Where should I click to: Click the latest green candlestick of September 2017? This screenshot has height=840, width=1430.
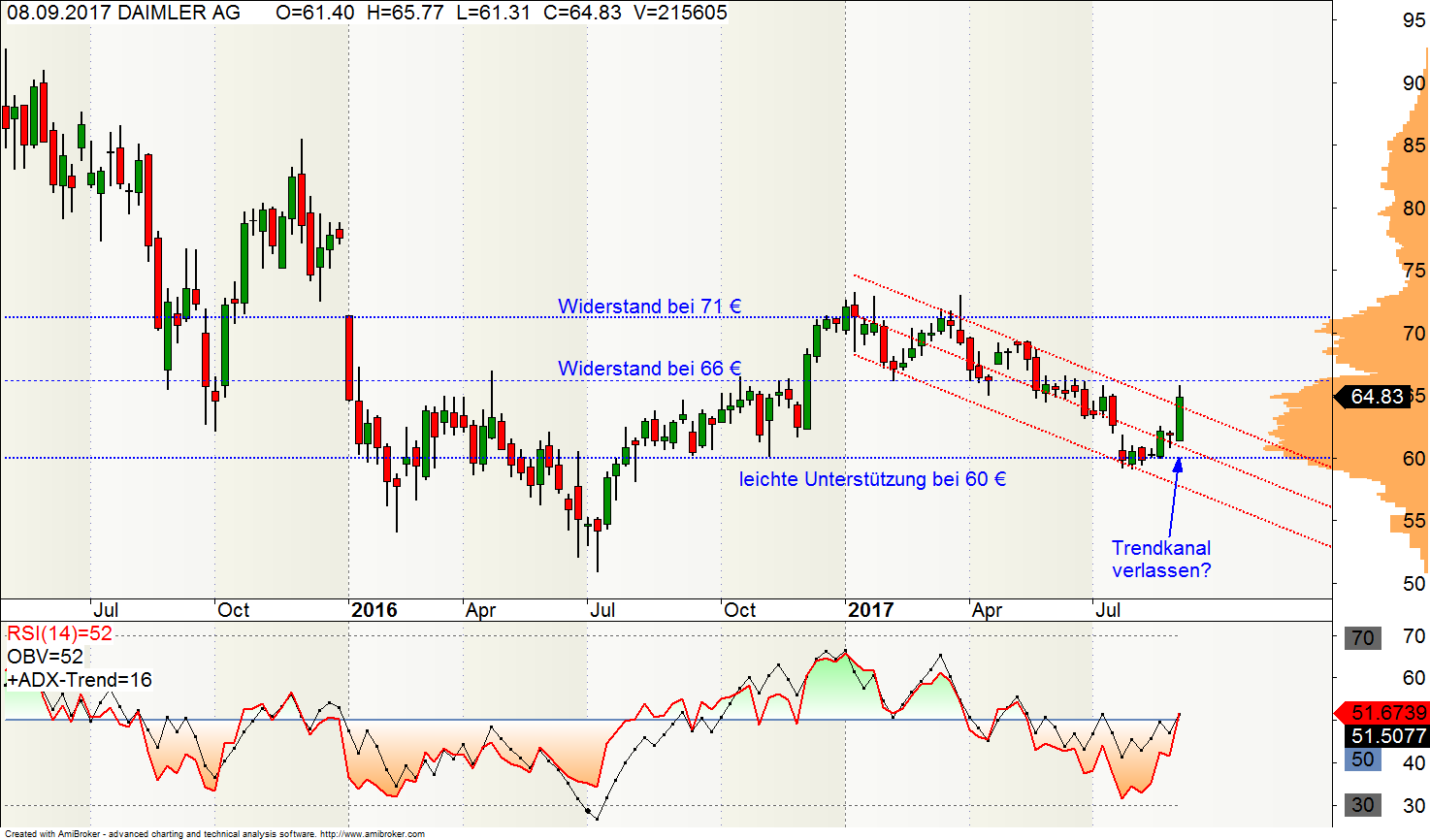coord(1180,418)
